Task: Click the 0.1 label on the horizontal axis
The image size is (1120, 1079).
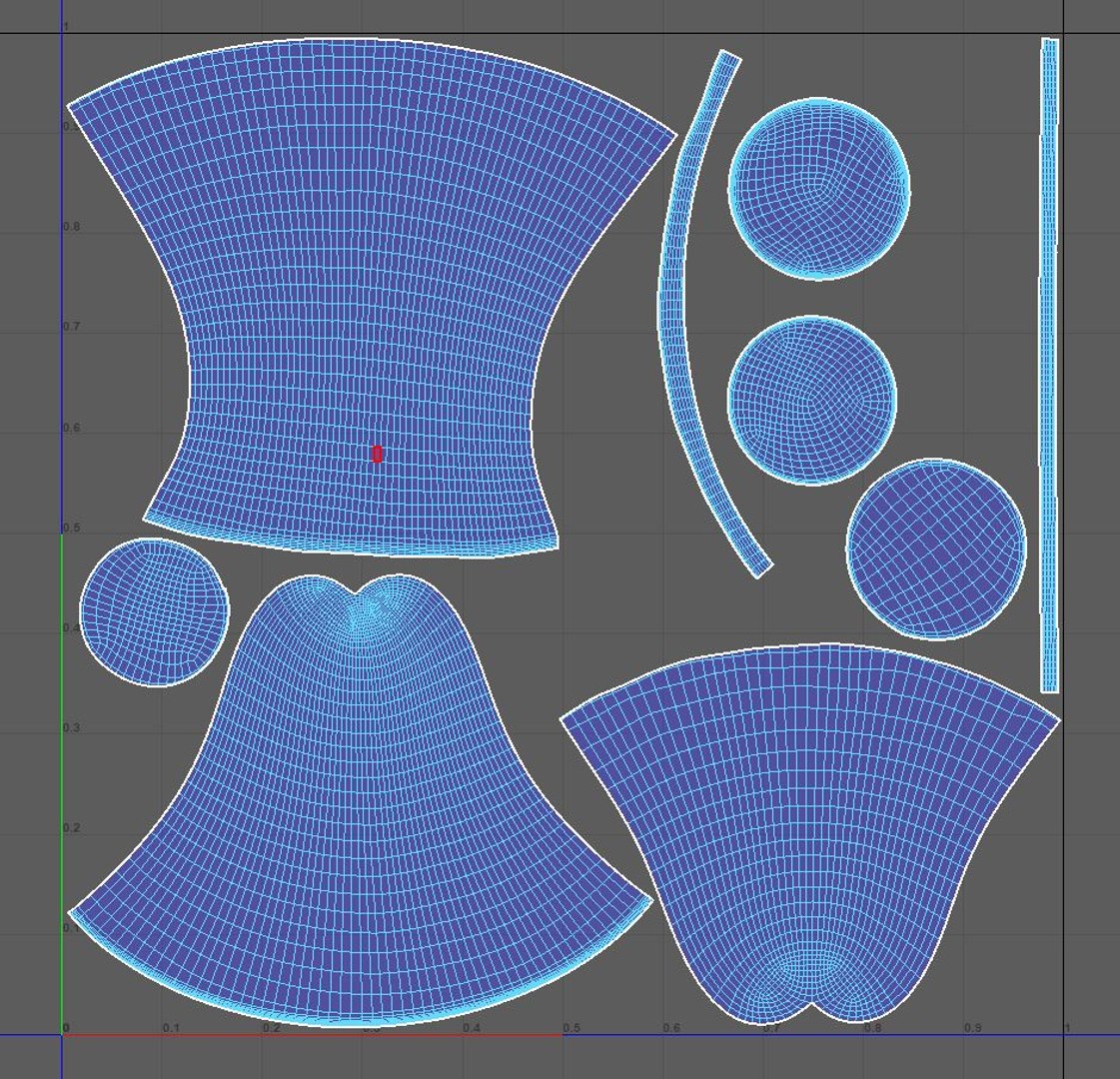Action: pyautogui.click(x=171, y=1028)
